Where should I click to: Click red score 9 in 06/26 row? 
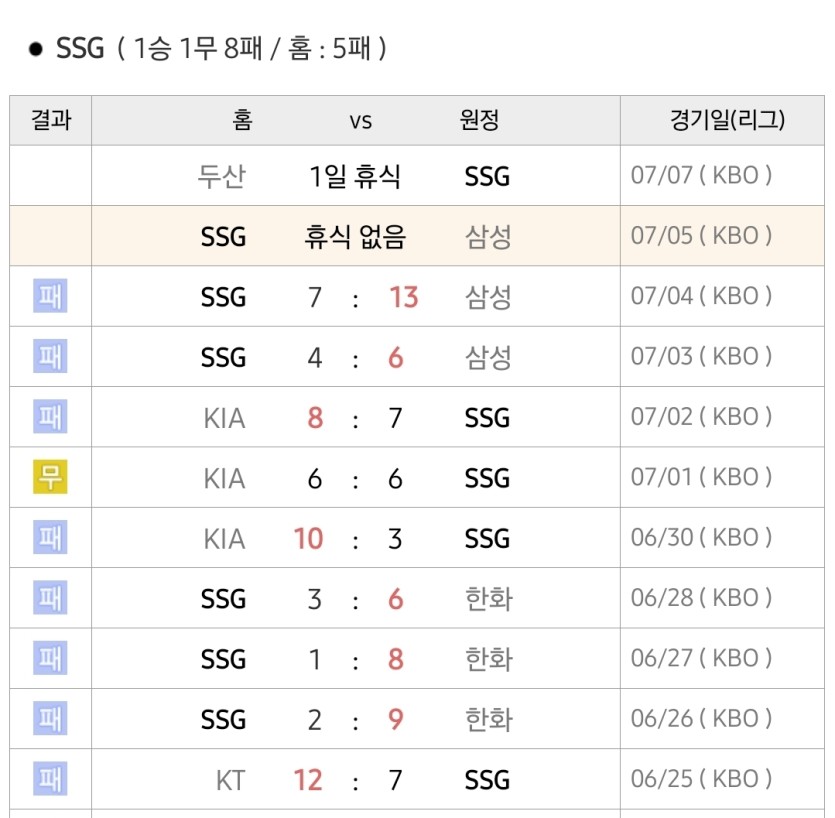click(396, 720)
